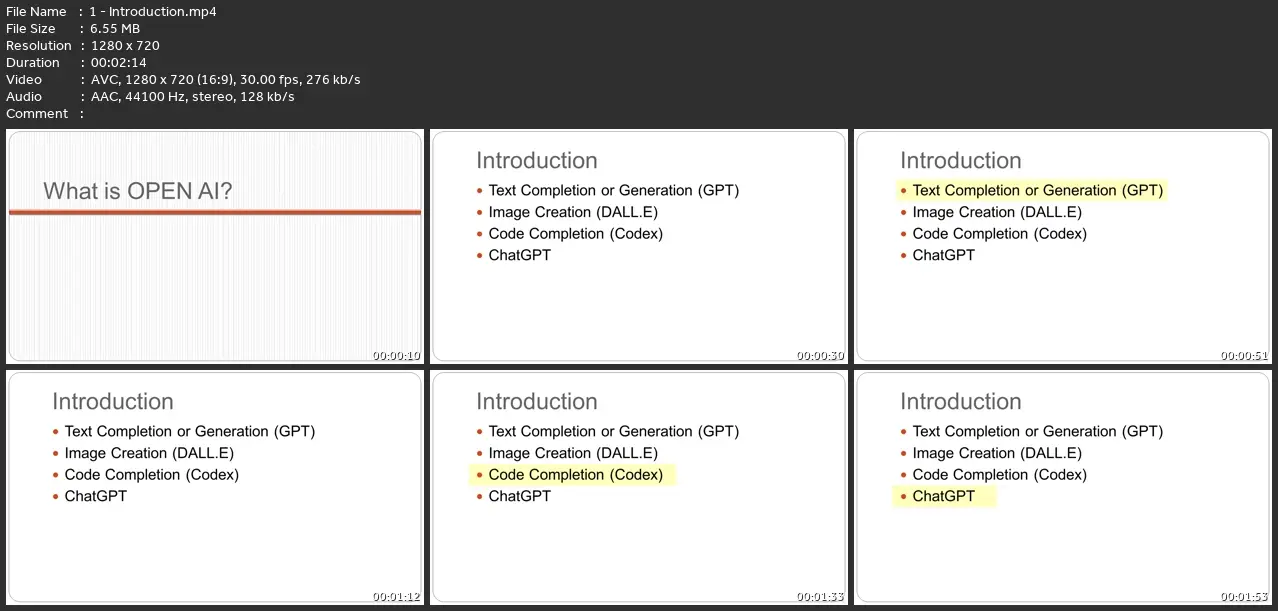Open the thumbnail stamped 00:01:33

pos(639,487)
